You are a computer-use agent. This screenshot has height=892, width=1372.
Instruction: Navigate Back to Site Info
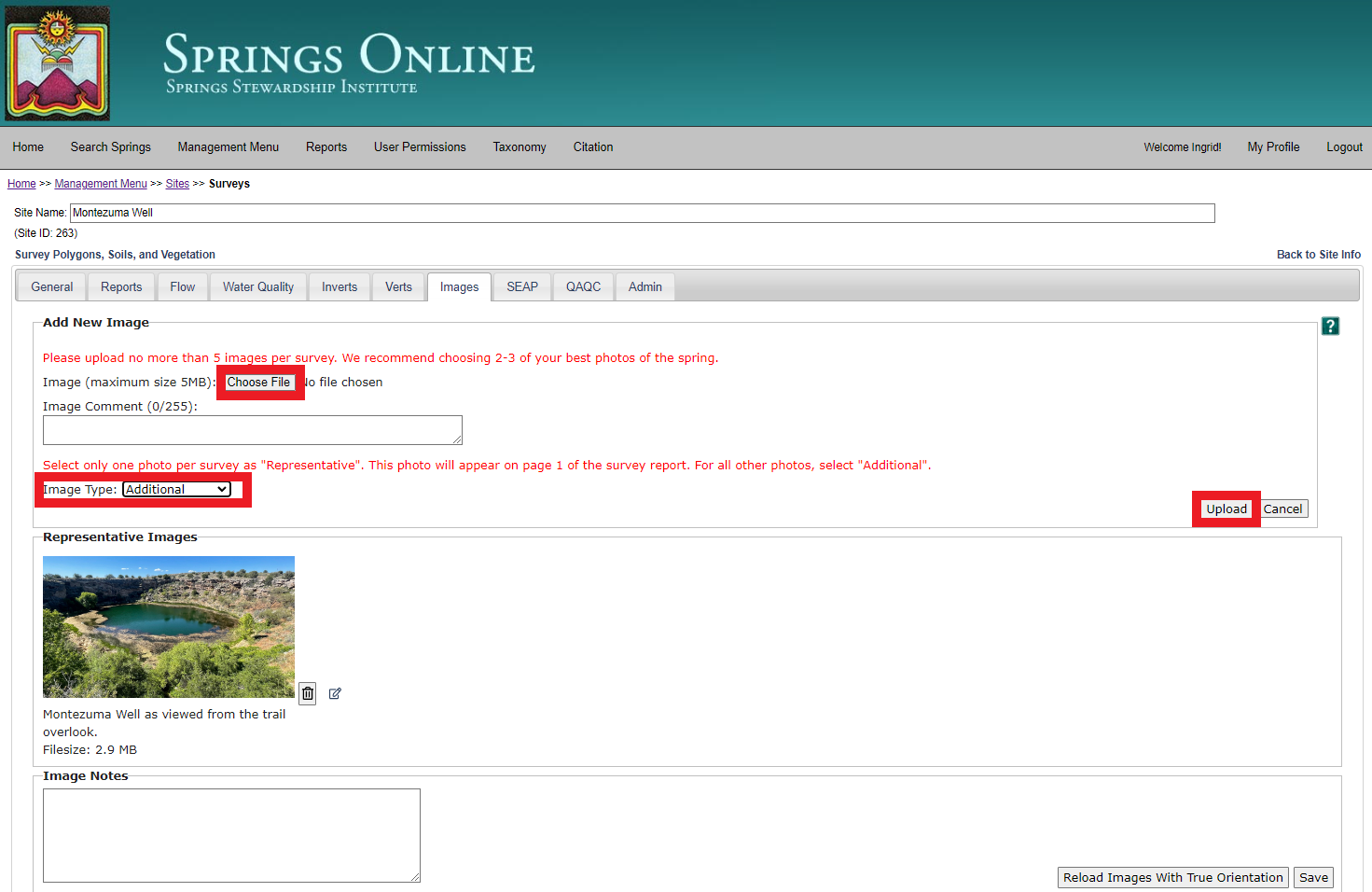pos(1319,254)
